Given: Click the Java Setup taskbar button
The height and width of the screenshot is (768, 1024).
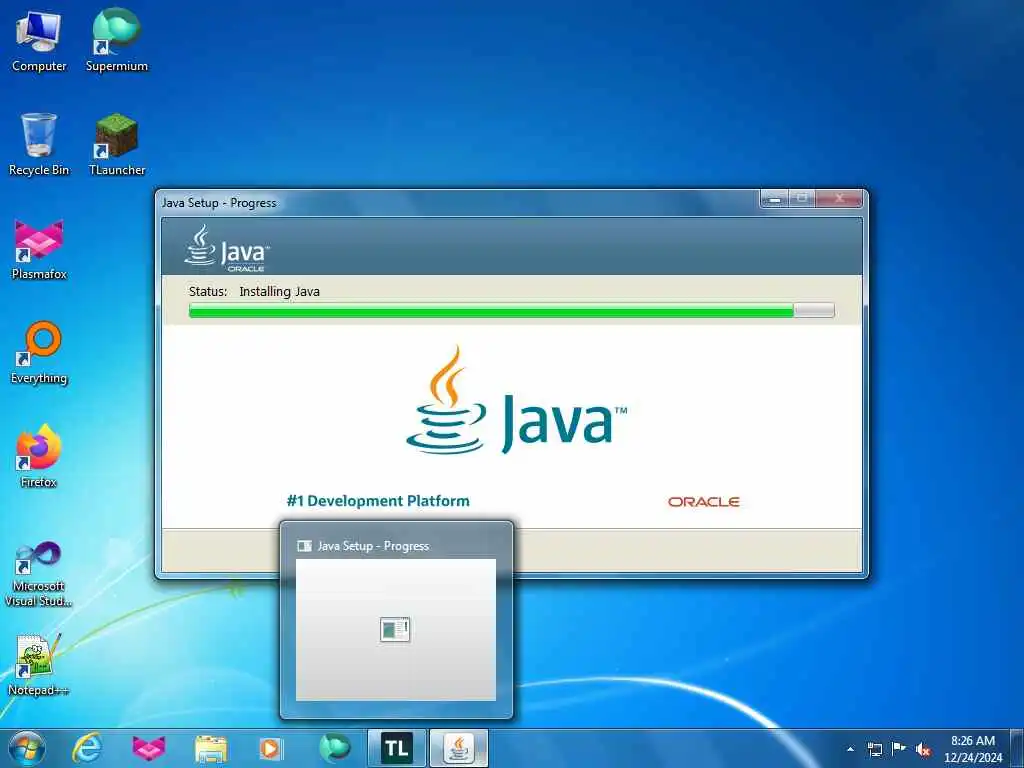Looking at the screenshot, I should pyautogui.click(x=458, y=748).
